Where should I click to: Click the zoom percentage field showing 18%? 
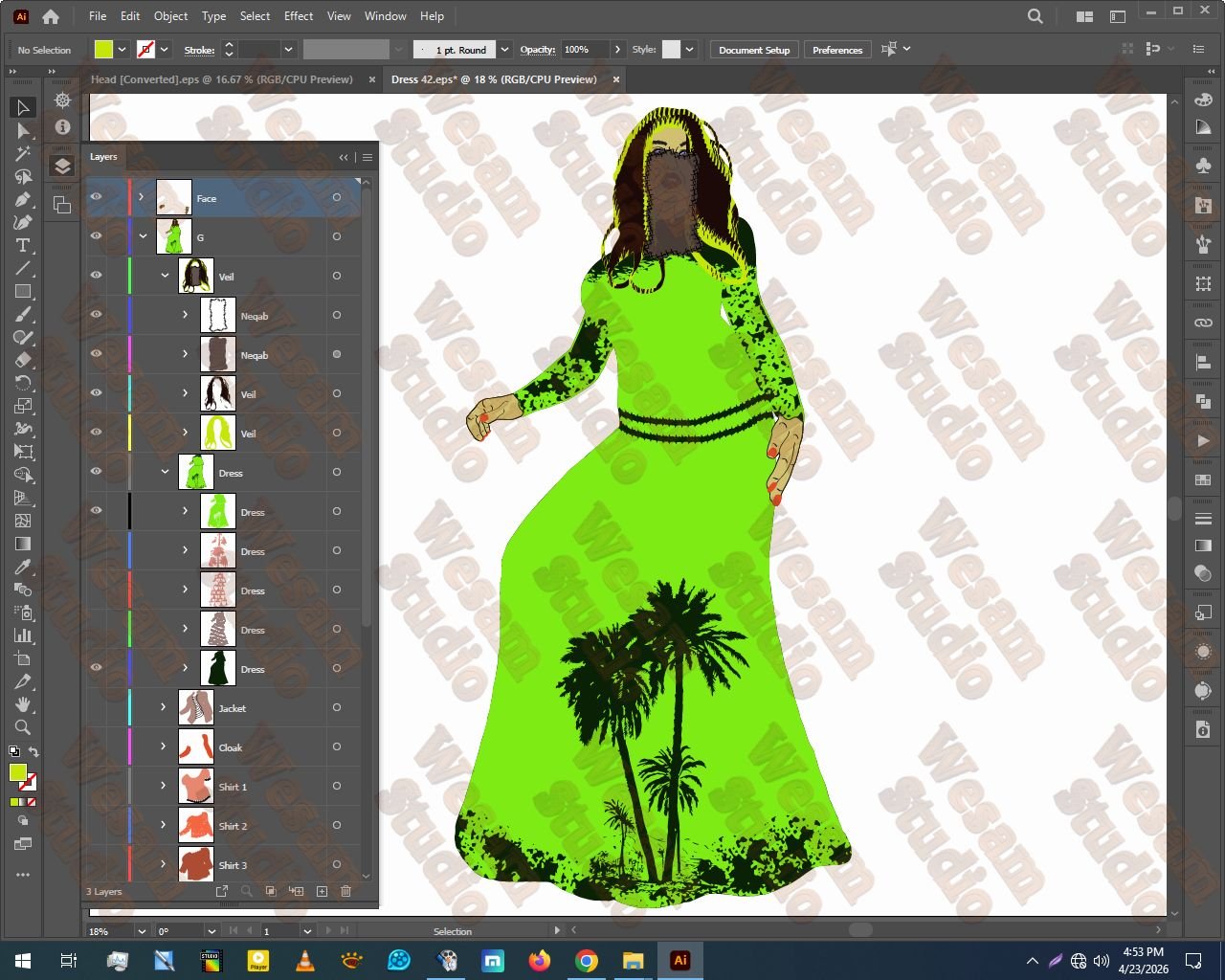tap(111, 931)
